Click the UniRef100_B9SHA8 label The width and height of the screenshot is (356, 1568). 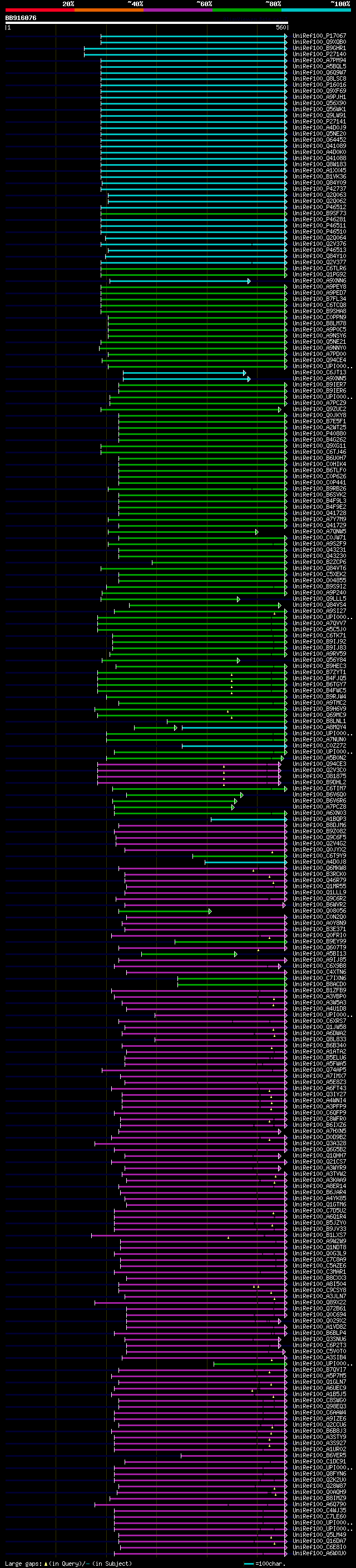coord(319,311)
